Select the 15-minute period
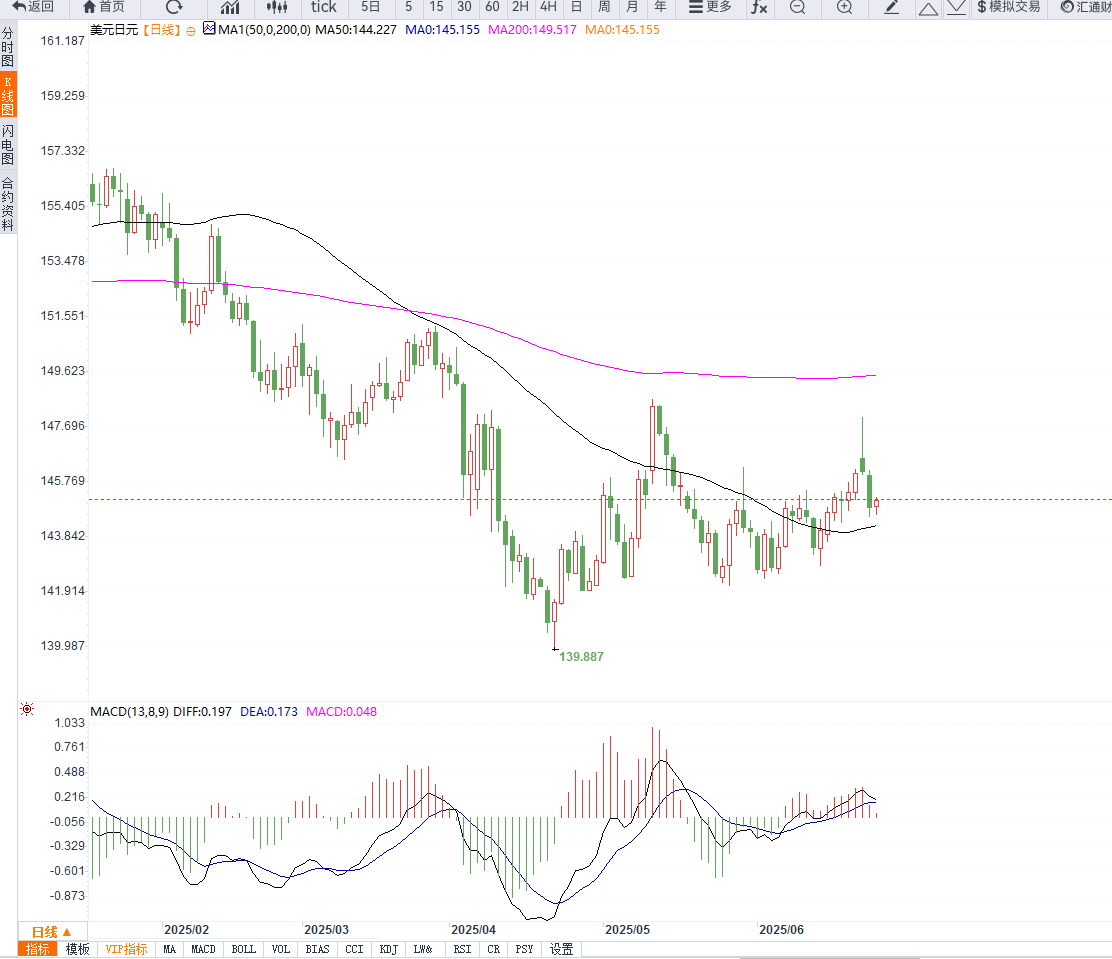This screenshot has width=1112, height=959. coord(436,7)
